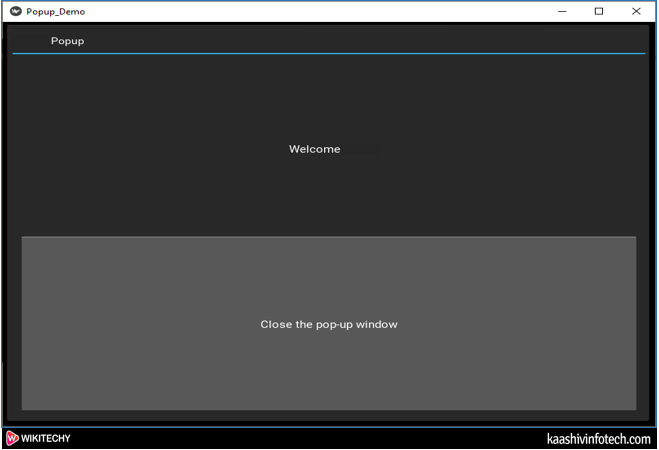Maximize the Popup_Demo window
Image resolution: width=659 pixels, height=450 pixels.
coord(599,12)
